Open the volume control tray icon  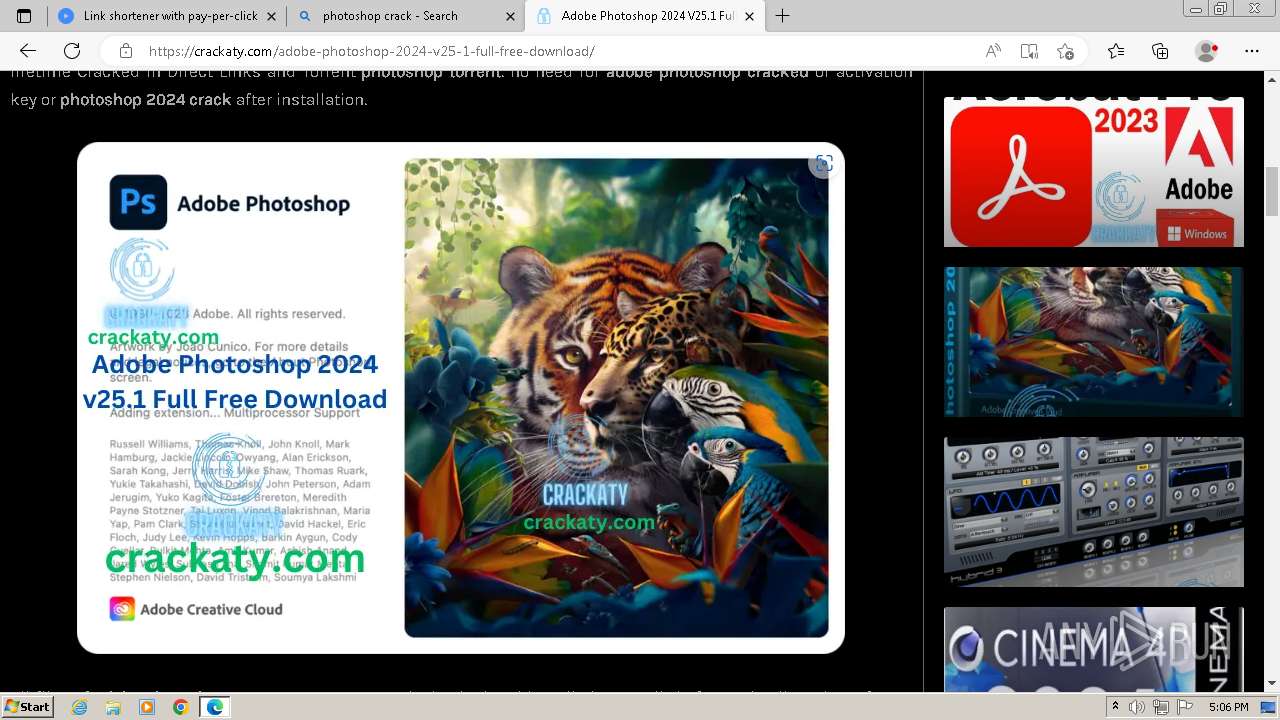(1137, 707)
